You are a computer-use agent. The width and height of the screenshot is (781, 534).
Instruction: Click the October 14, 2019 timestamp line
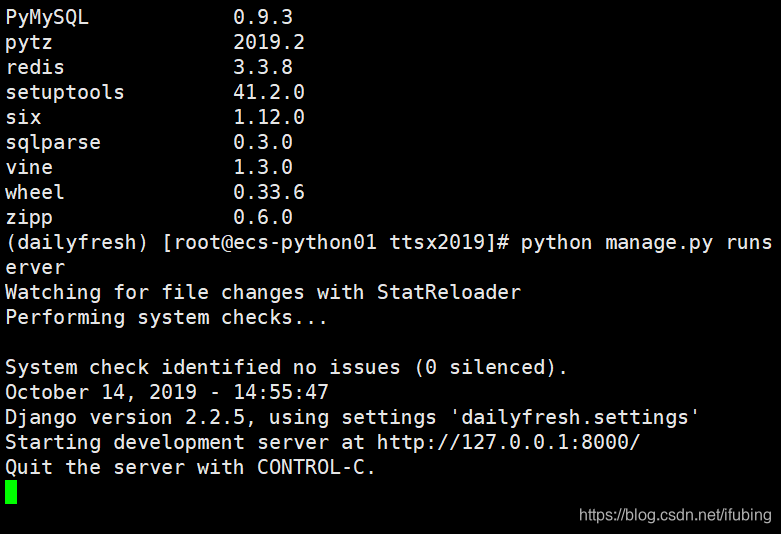(167, 393)
